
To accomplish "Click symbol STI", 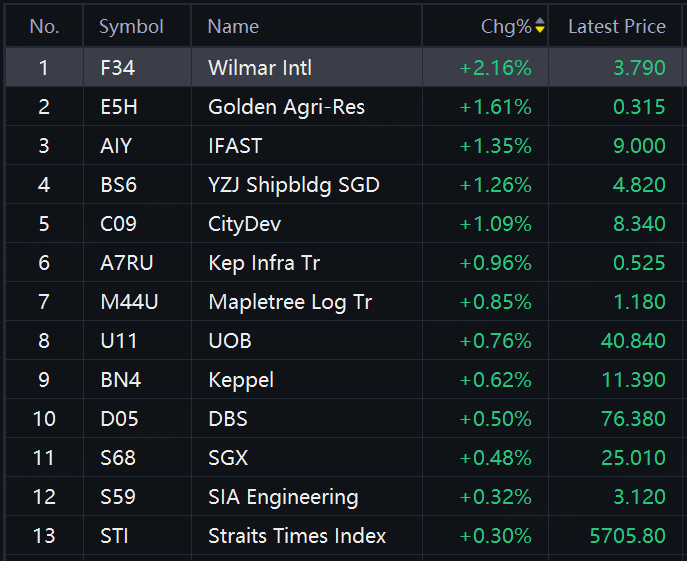I will 114,536.
